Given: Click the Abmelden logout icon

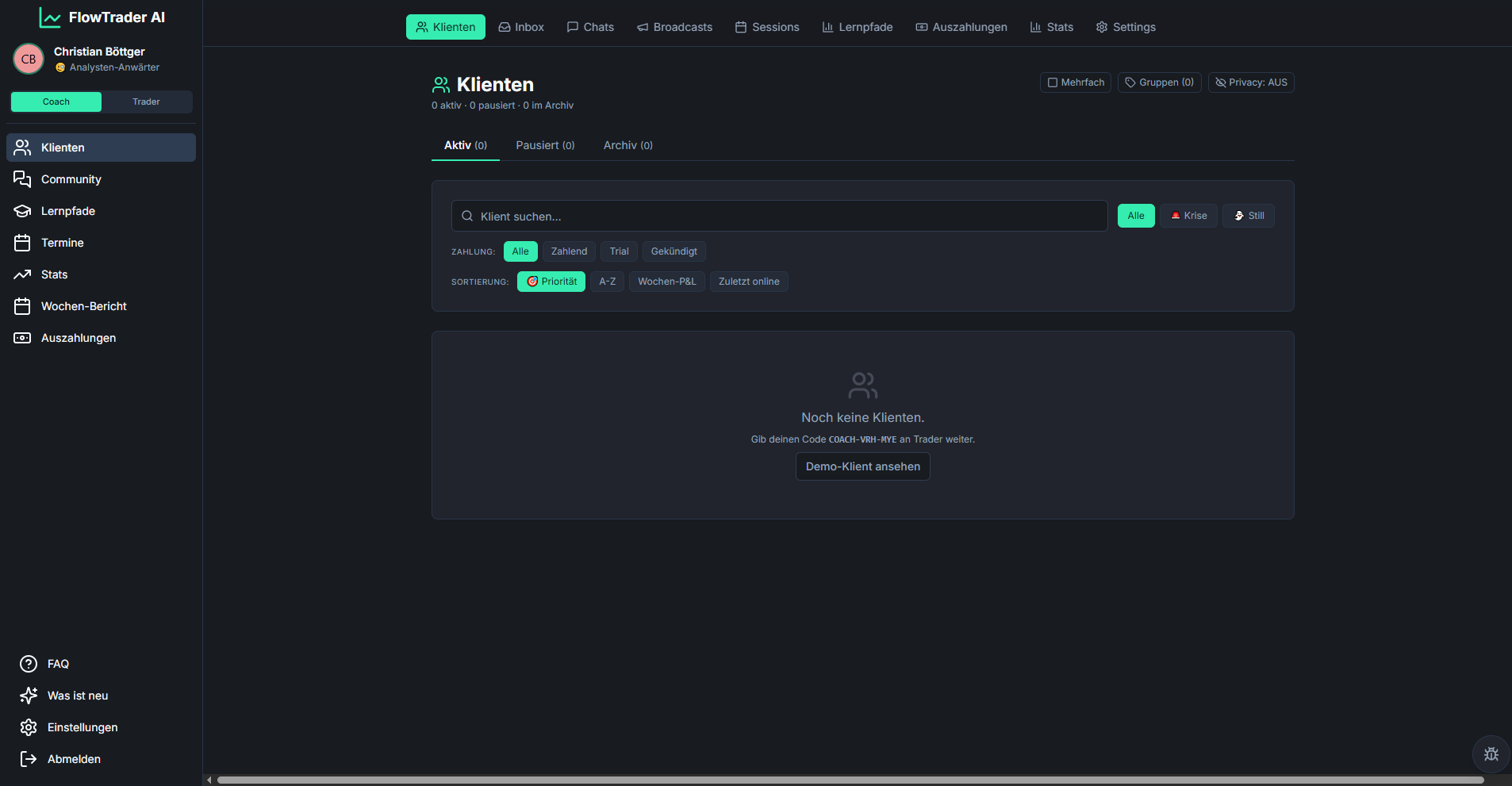Looking at the screenshot, I should (29, 759).
